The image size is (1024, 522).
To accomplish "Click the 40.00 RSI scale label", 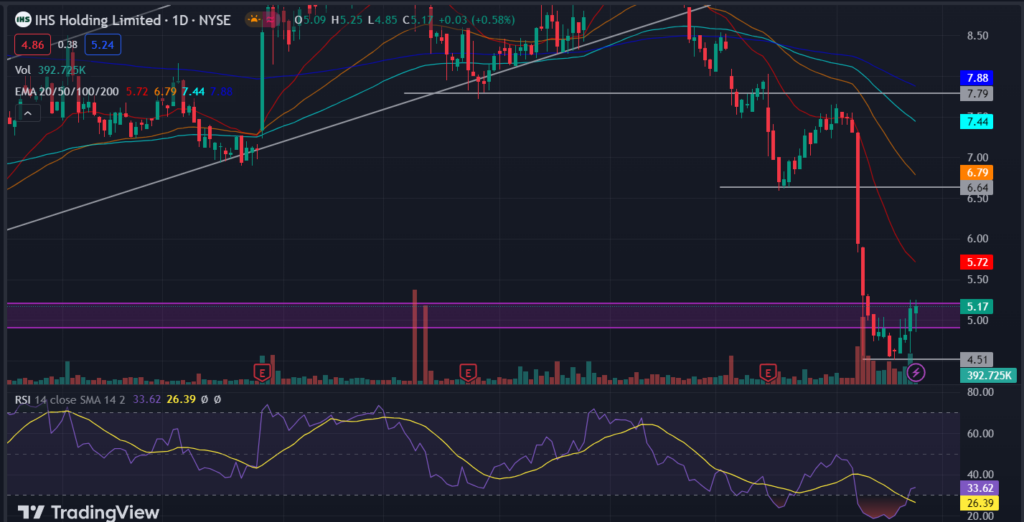I will click(x=980, y=474).
